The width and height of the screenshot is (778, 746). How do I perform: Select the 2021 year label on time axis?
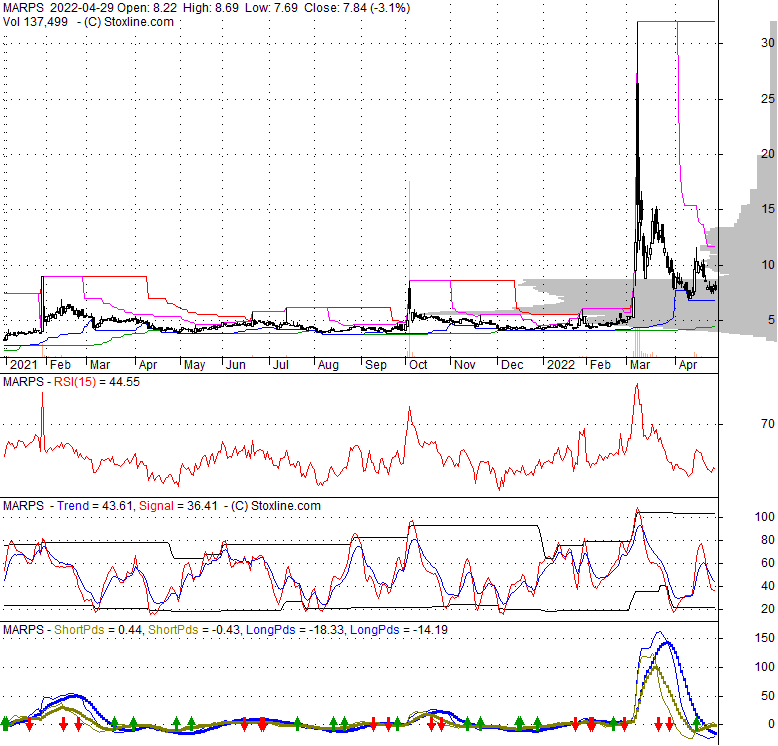24,365
